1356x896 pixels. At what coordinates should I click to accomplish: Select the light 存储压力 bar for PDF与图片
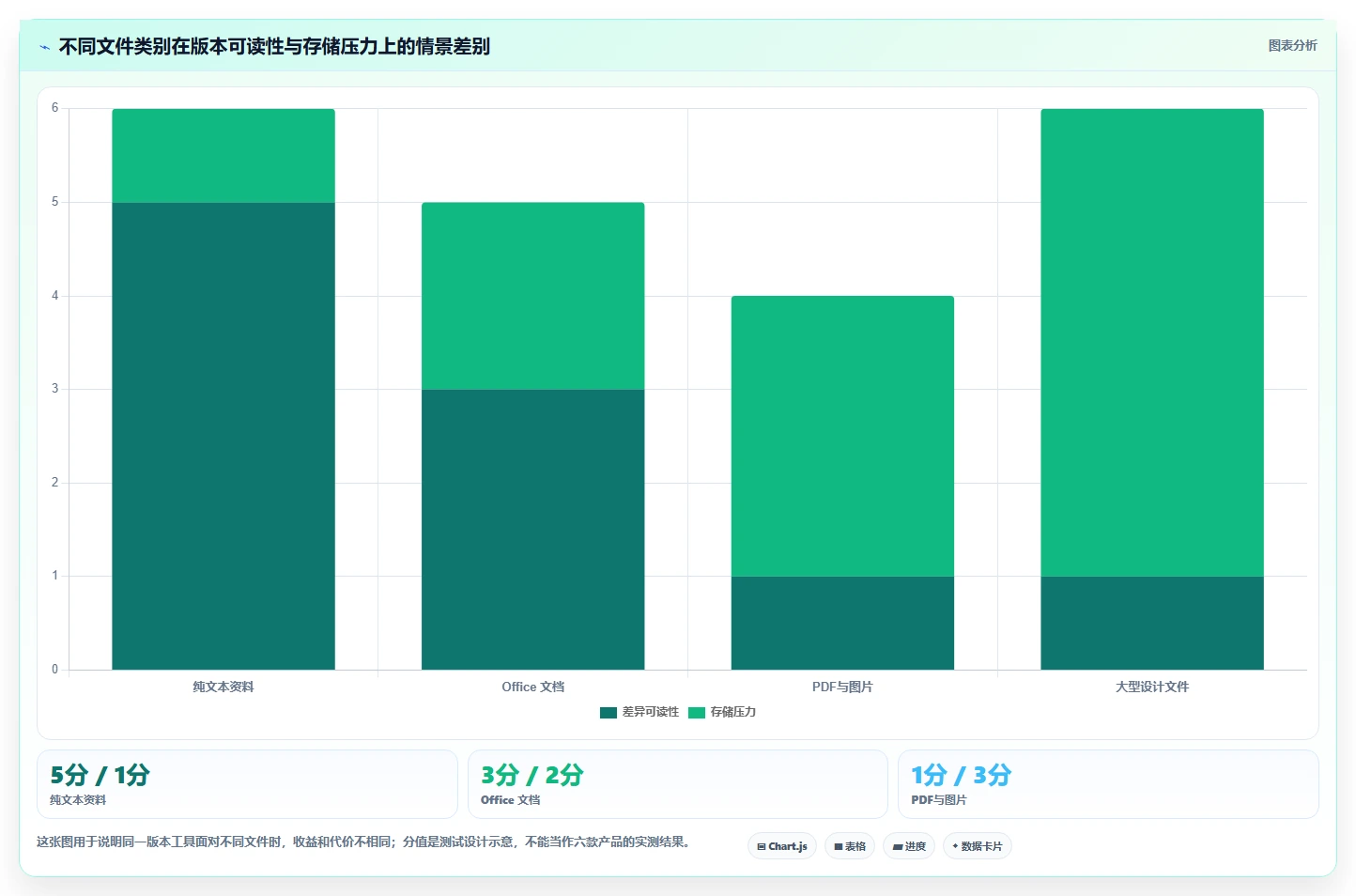click(842, 436)
